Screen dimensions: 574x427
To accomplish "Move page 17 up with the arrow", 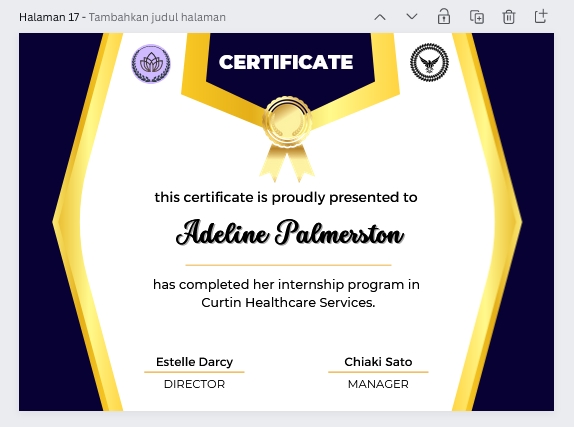I will pyautogui.click(x=380, y=17).
